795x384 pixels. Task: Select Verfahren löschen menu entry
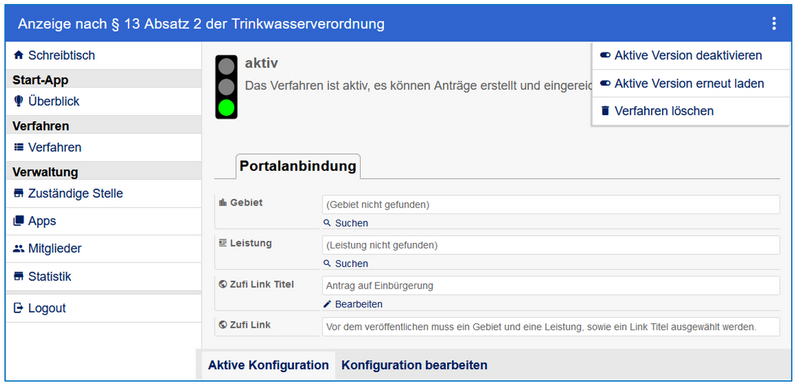tap(657, 111)
